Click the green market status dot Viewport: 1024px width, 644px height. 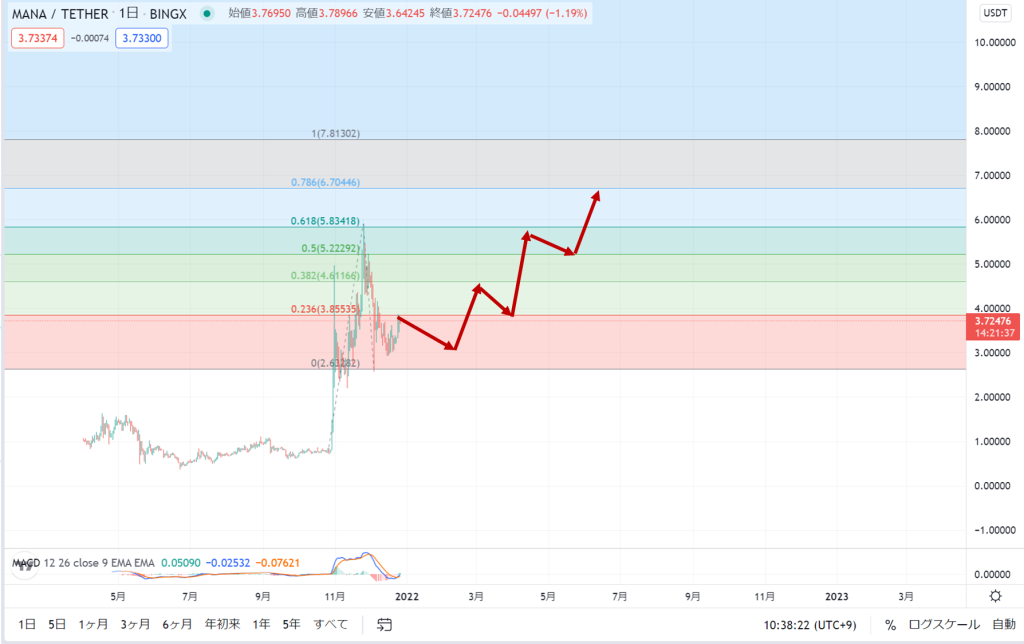pyautogui.click(x=206, y=14)
